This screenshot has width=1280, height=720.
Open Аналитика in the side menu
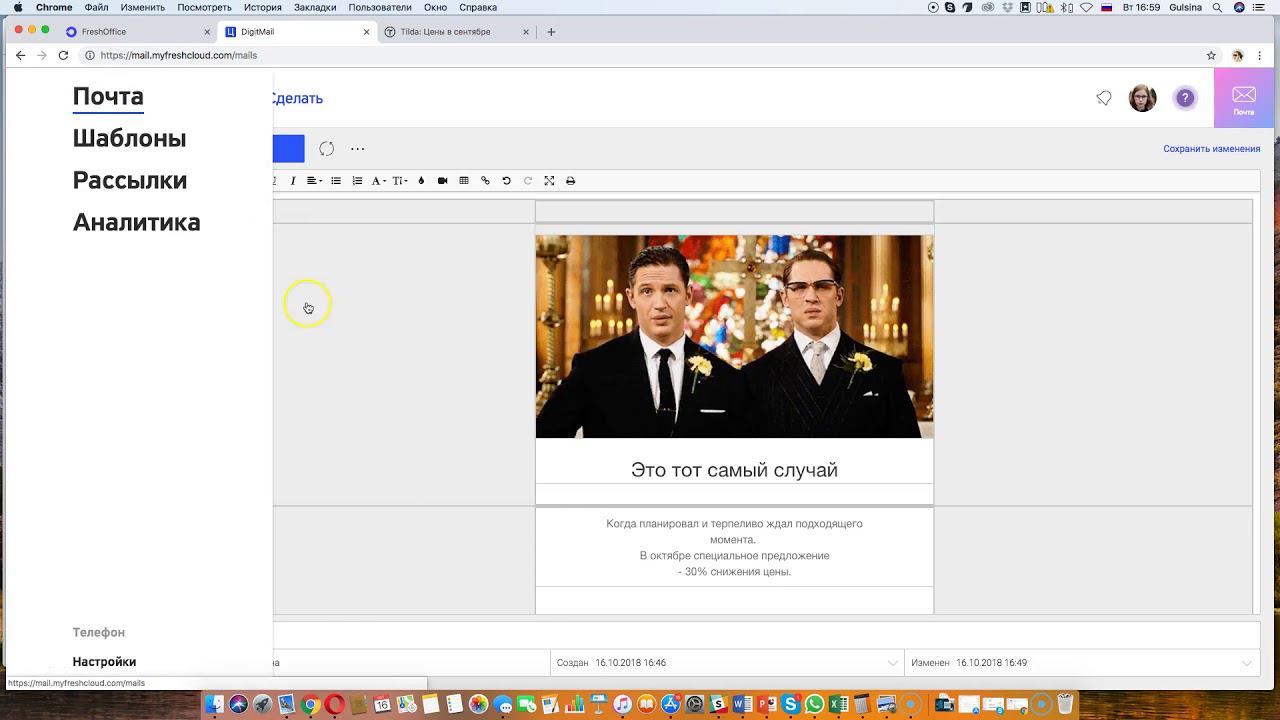(x=137, y=222)
